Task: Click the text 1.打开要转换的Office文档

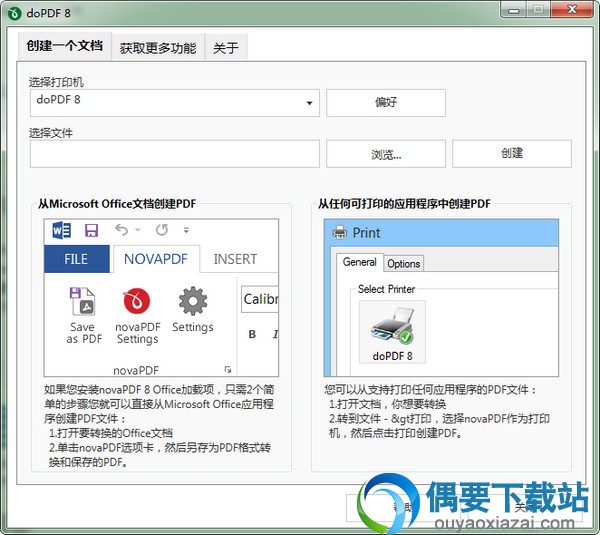Action: click(111, 433)
